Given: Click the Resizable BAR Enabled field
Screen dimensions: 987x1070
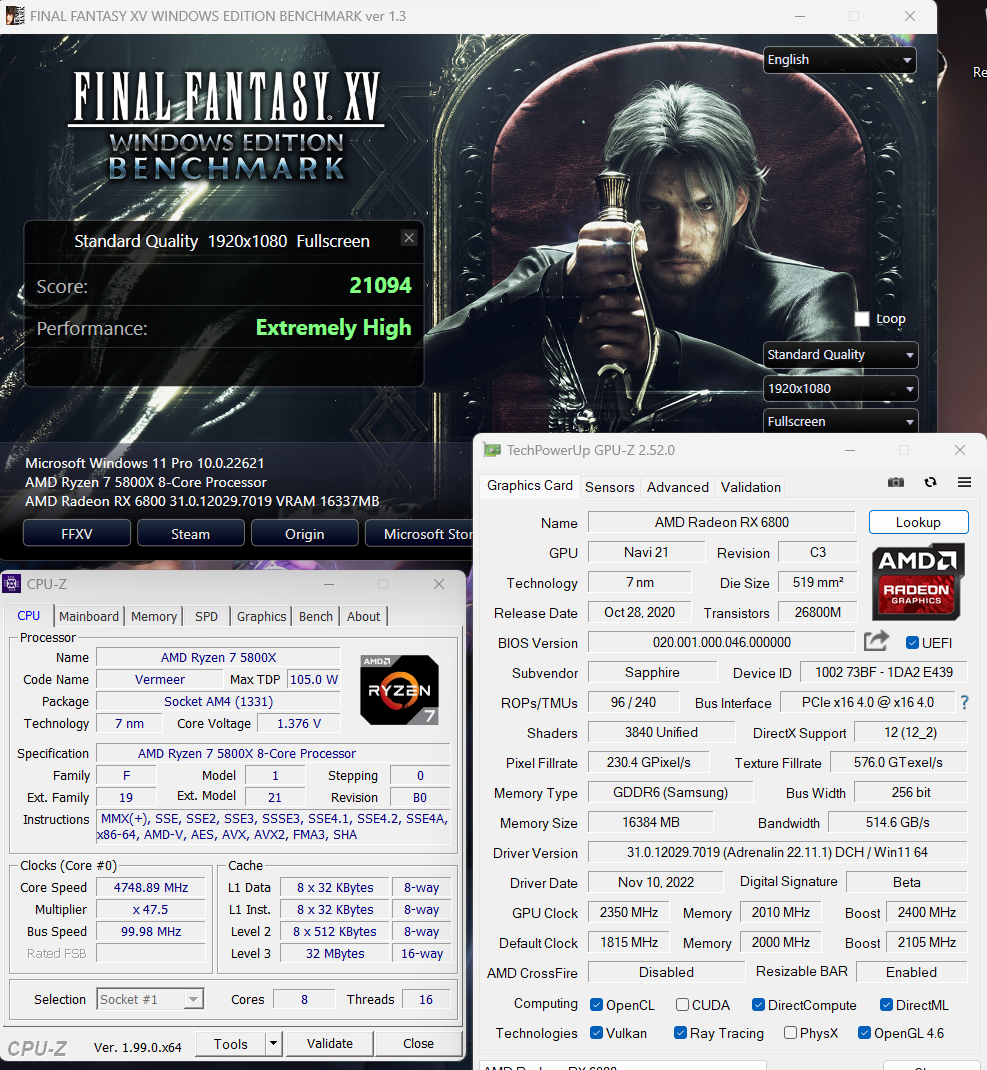Looking at the screenshot, I should pyautogui.click(x=911, y=972).
